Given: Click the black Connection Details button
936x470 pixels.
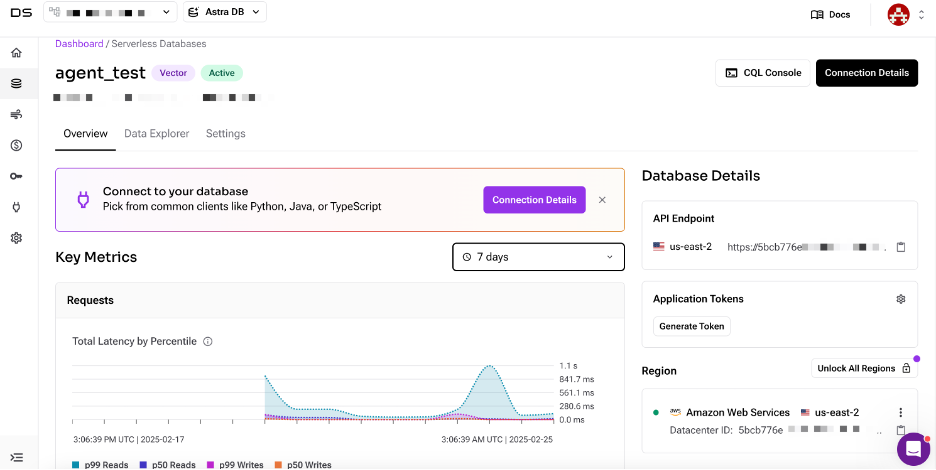Looking at the screenshot, I should tap(867, 73).
